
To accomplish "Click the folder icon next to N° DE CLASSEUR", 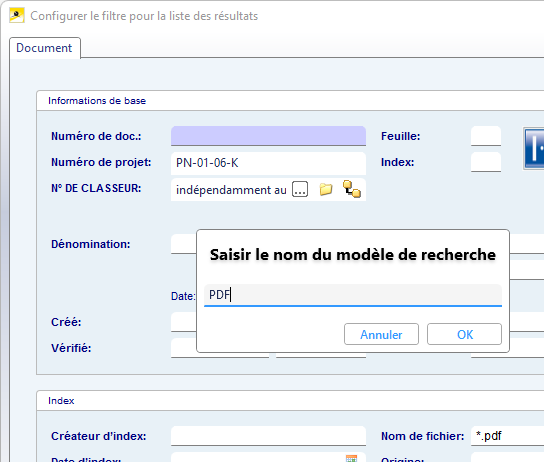I will (x=325, y=189).
